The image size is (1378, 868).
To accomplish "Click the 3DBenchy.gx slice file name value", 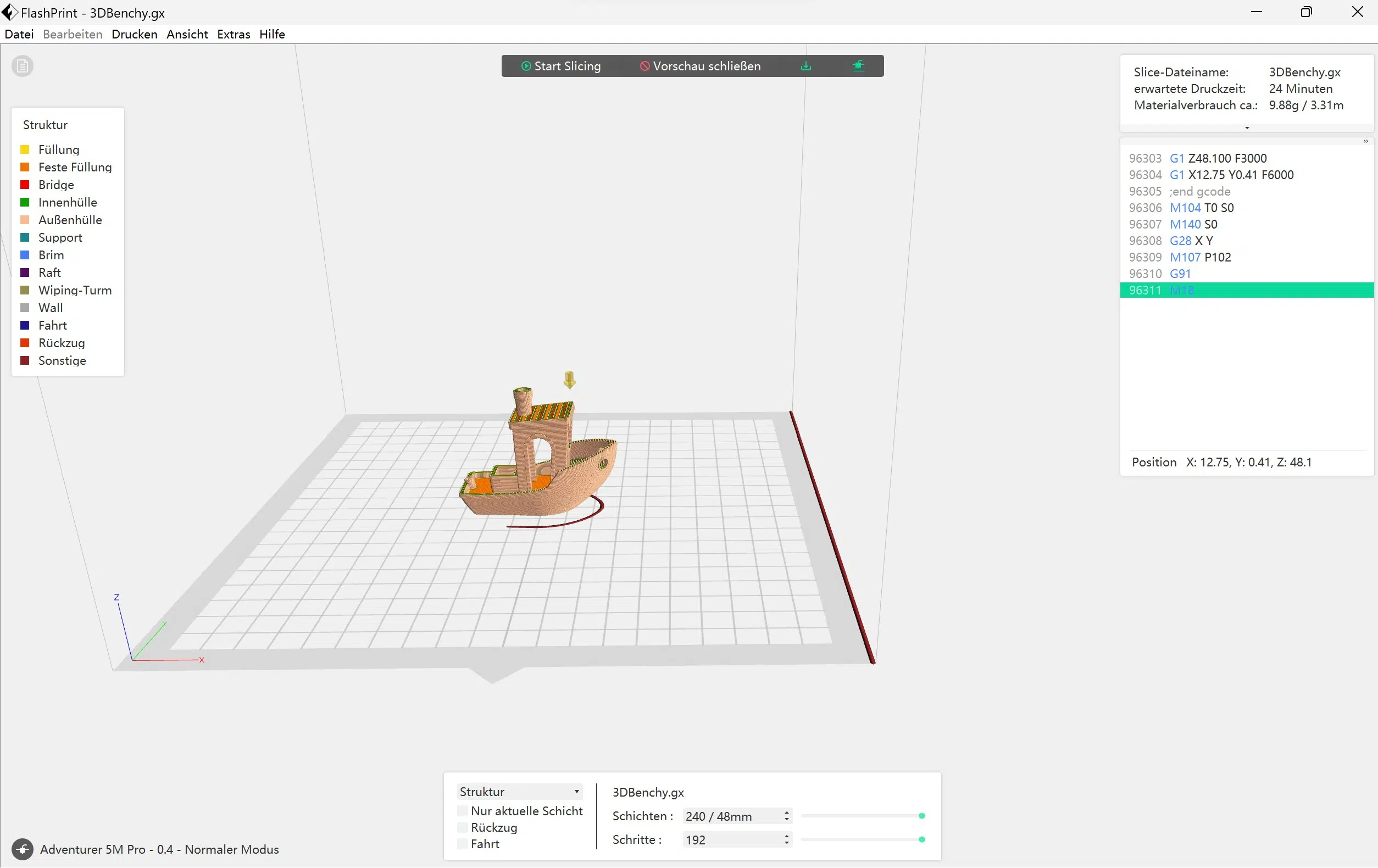I will tap(1305, 72).
